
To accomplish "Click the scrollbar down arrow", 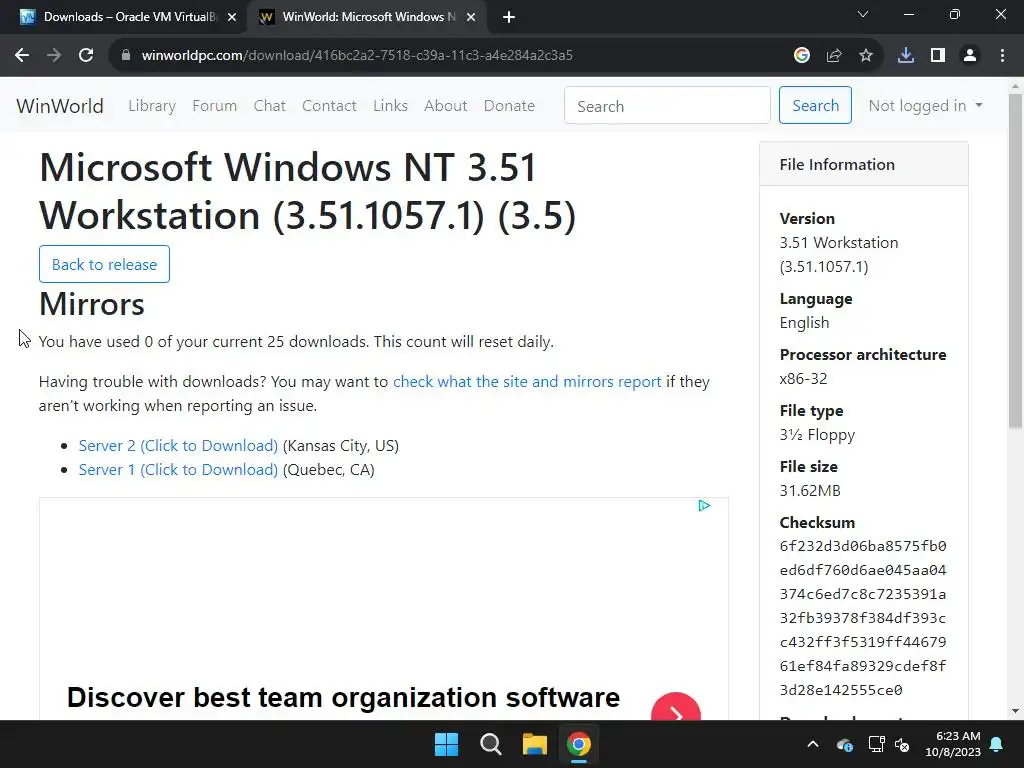I will [x=1016, y=711].
